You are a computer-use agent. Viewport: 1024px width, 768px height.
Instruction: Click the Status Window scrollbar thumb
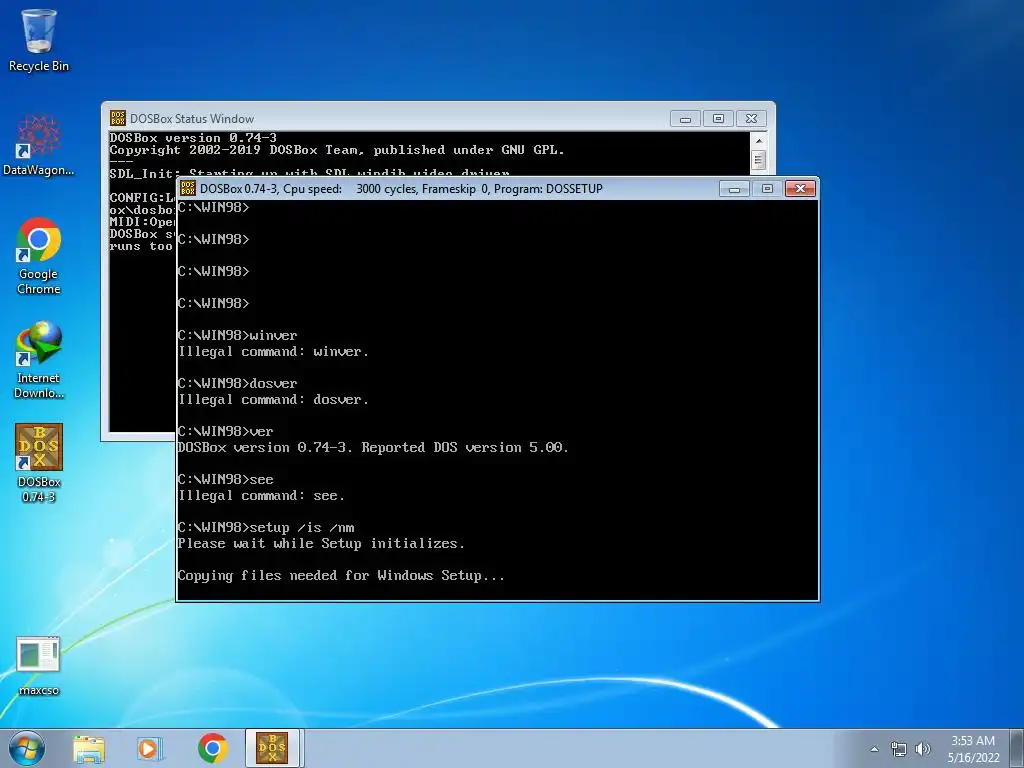759,159
